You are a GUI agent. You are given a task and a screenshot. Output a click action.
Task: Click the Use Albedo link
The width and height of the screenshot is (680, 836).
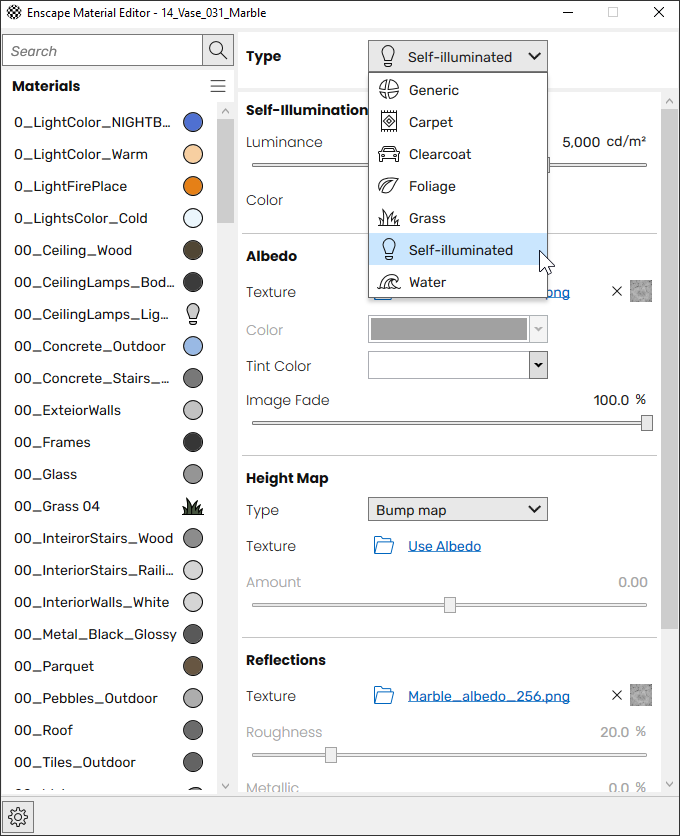[x=444, y=546]
